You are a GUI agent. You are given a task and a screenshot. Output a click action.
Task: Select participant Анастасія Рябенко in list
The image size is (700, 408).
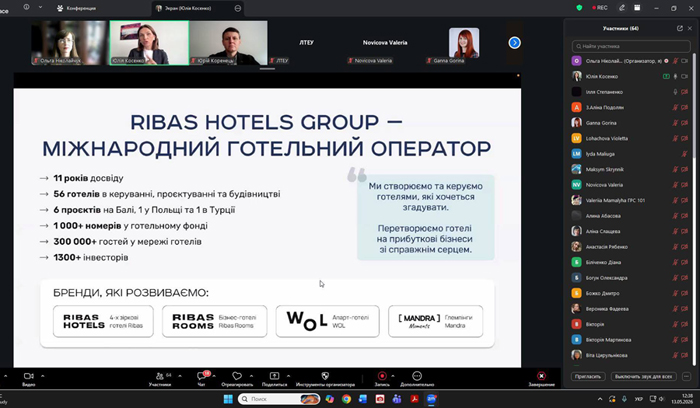630,247
